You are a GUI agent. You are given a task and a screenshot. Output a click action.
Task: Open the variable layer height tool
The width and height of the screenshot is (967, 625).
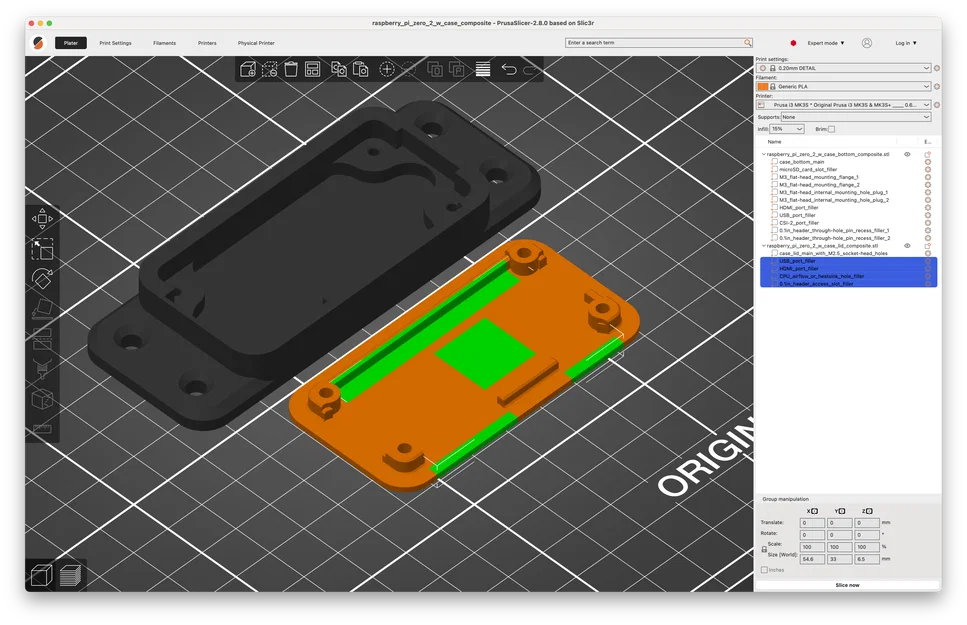click(481, 68)
